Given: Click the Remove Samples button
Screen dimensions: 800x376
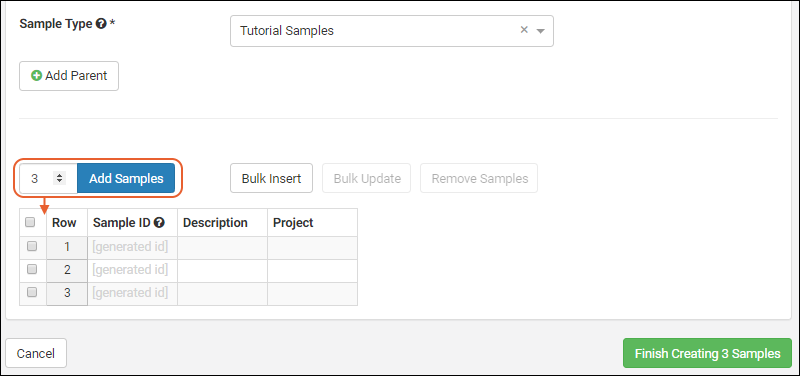Looking at the screenshot, I should pyautogui.click(x=480, y=179).
